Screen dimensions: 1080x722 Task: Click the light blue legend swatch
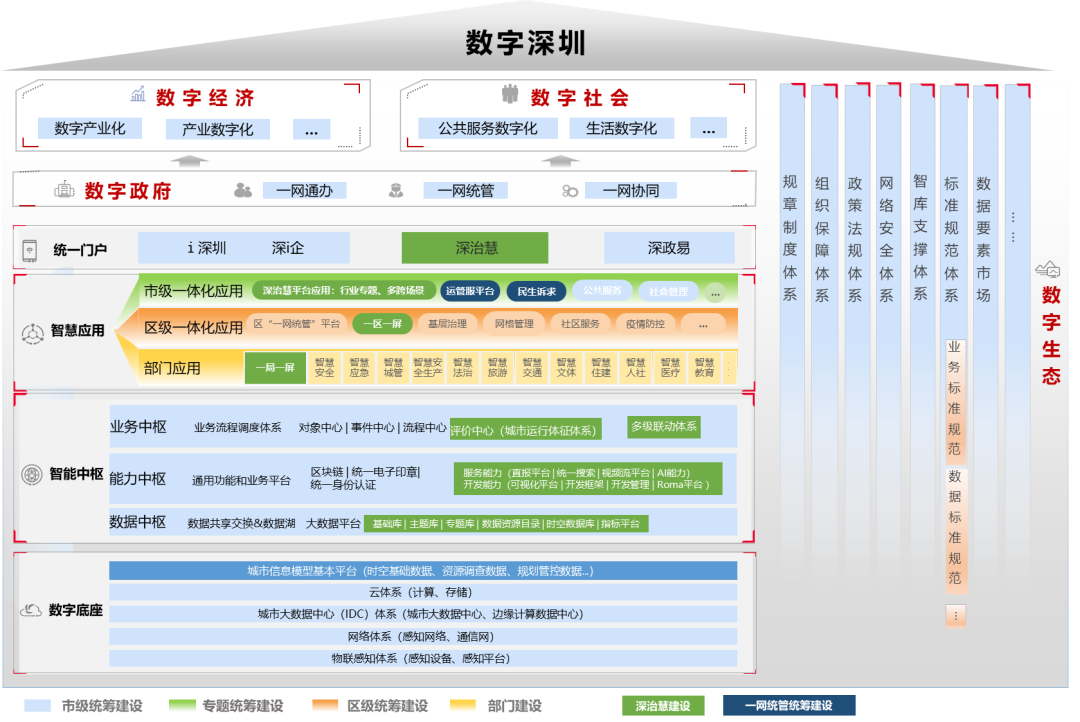[x=37, y=705]
